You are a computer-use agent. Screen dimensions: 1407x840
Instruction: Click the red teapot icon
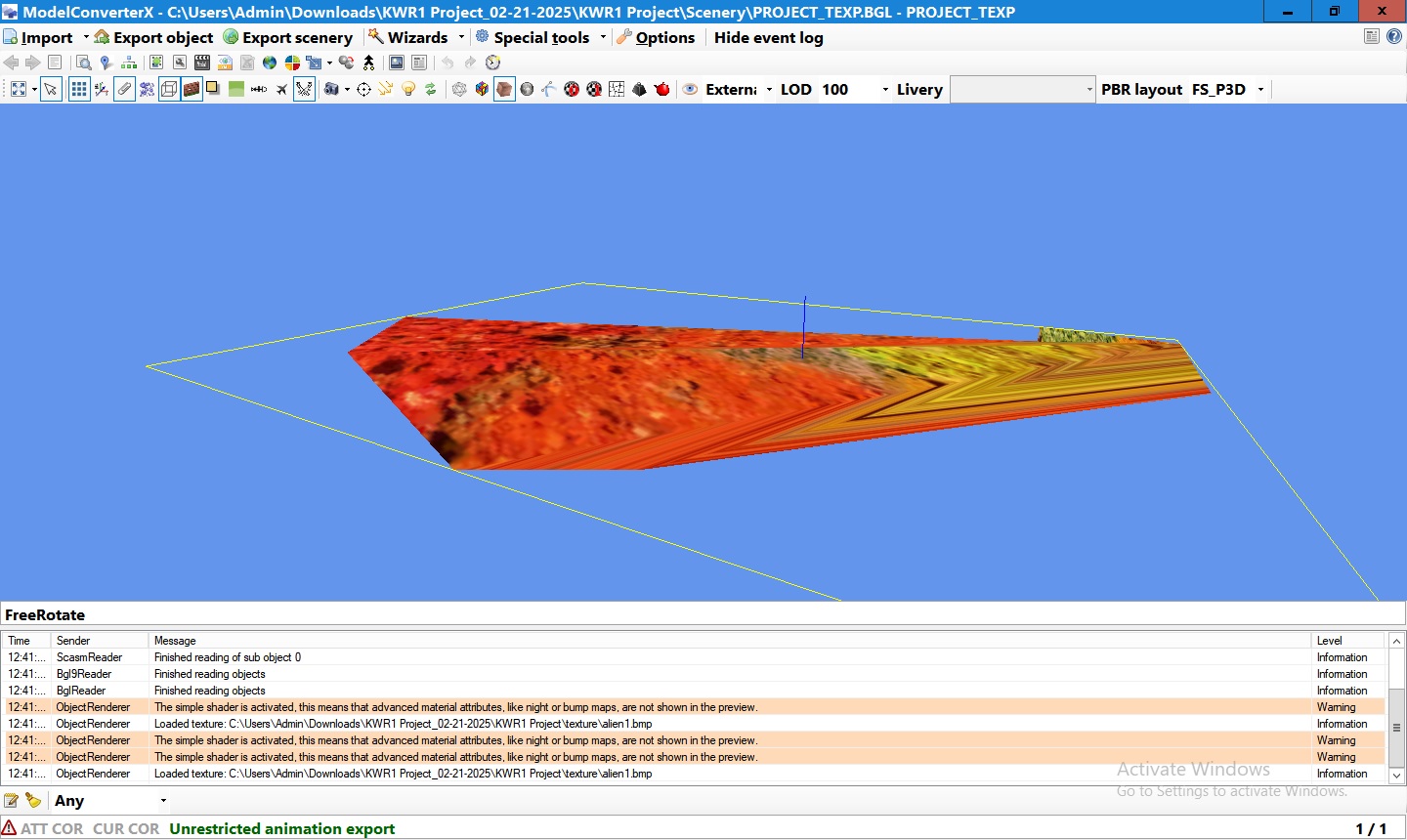[x=661, y=89]
